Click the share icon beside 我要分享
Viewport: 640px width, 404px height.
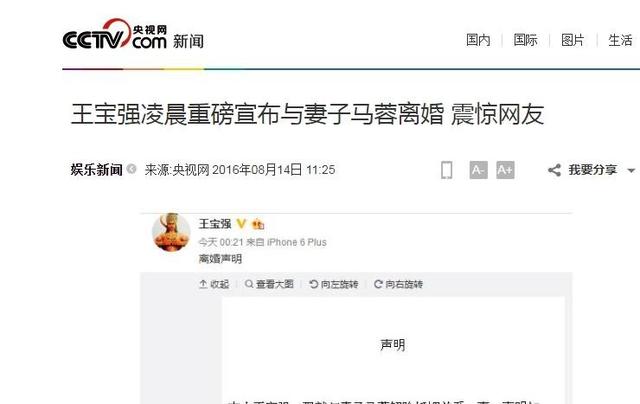pos(554,170)
